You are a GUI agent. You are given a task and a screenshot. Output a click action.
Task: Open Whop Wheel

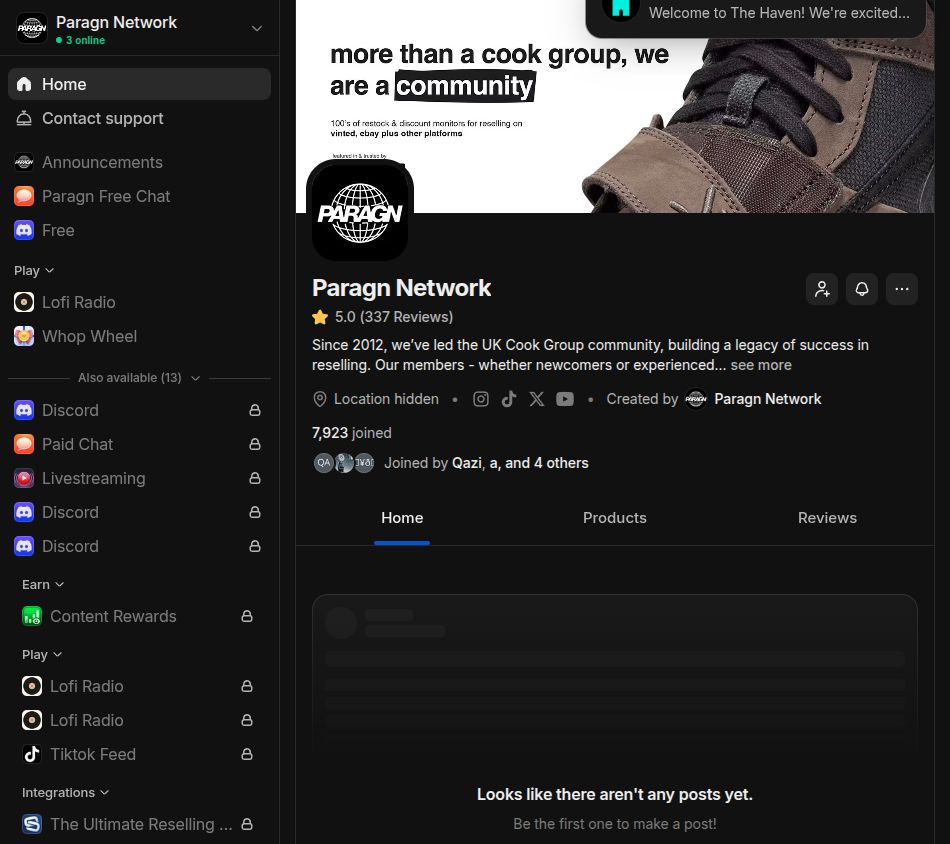coord(139,336)
